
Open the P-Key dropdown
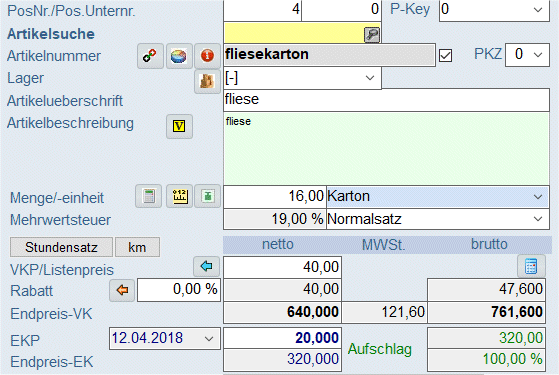coord(494,10)
